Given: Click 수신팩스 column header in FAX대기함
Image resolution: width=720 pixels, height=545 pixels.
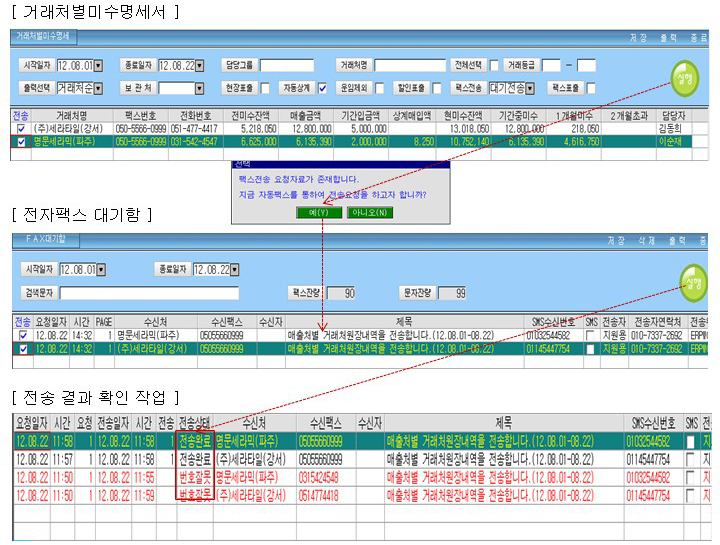Looking at the screenshot, I should (x=227, y=322).
